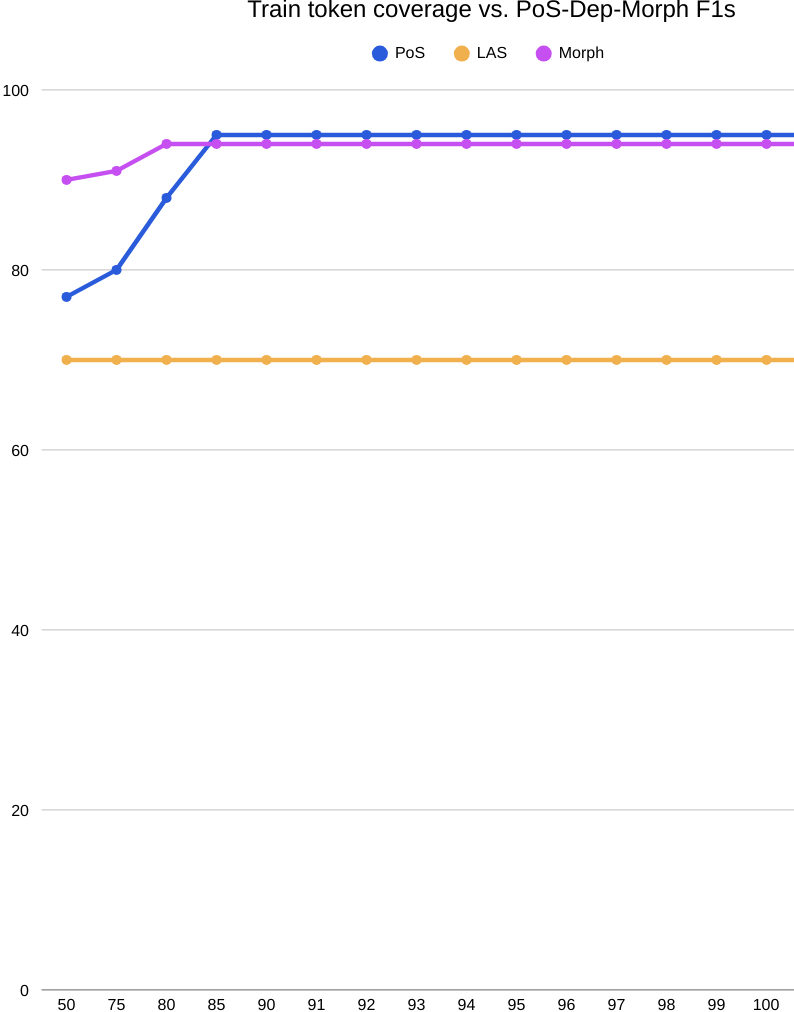The image size is (794, 1012).
Task: Click the PoS data point at 100
Action: coord(767,135)
